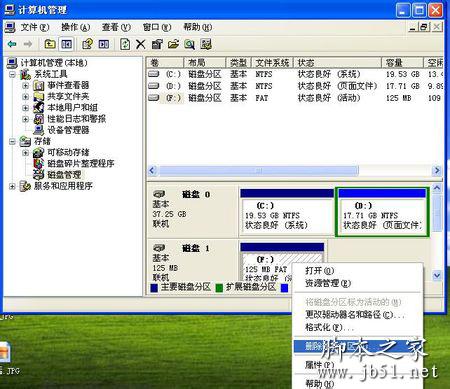Click the volume list horizontal scrollbar thumb
This screenshot has width=450, height=389.
click(x=259, y=171)
